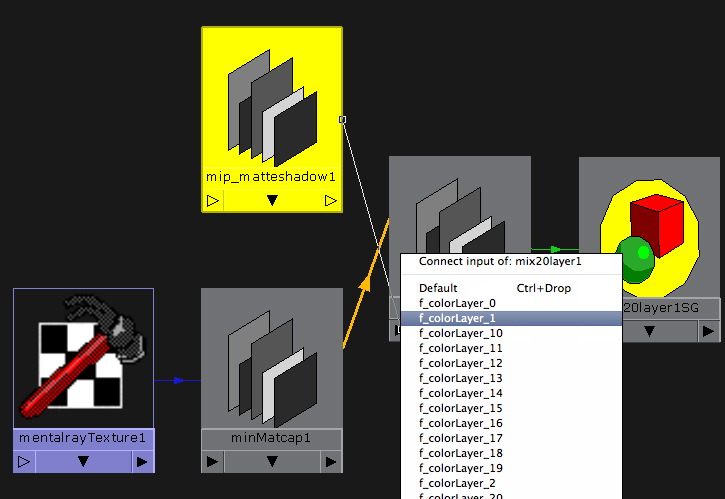725x499 pixels.
Task: Choose f_colorLayer_10 in the connect menu
Action: click(511, 333)
